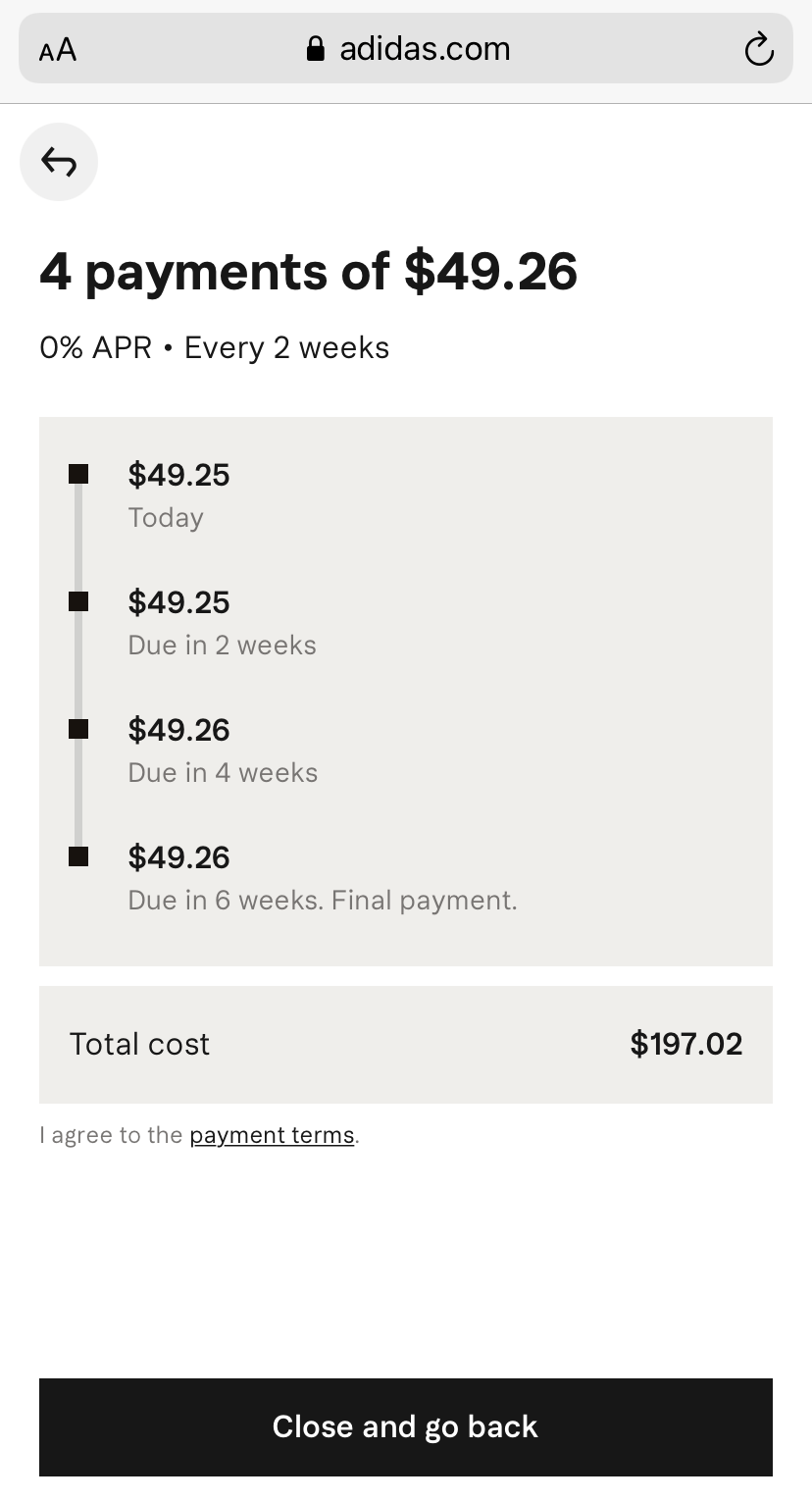Click the padlock icon in address bar
The width and height of the screenshot is (812, 1501).
316,49
